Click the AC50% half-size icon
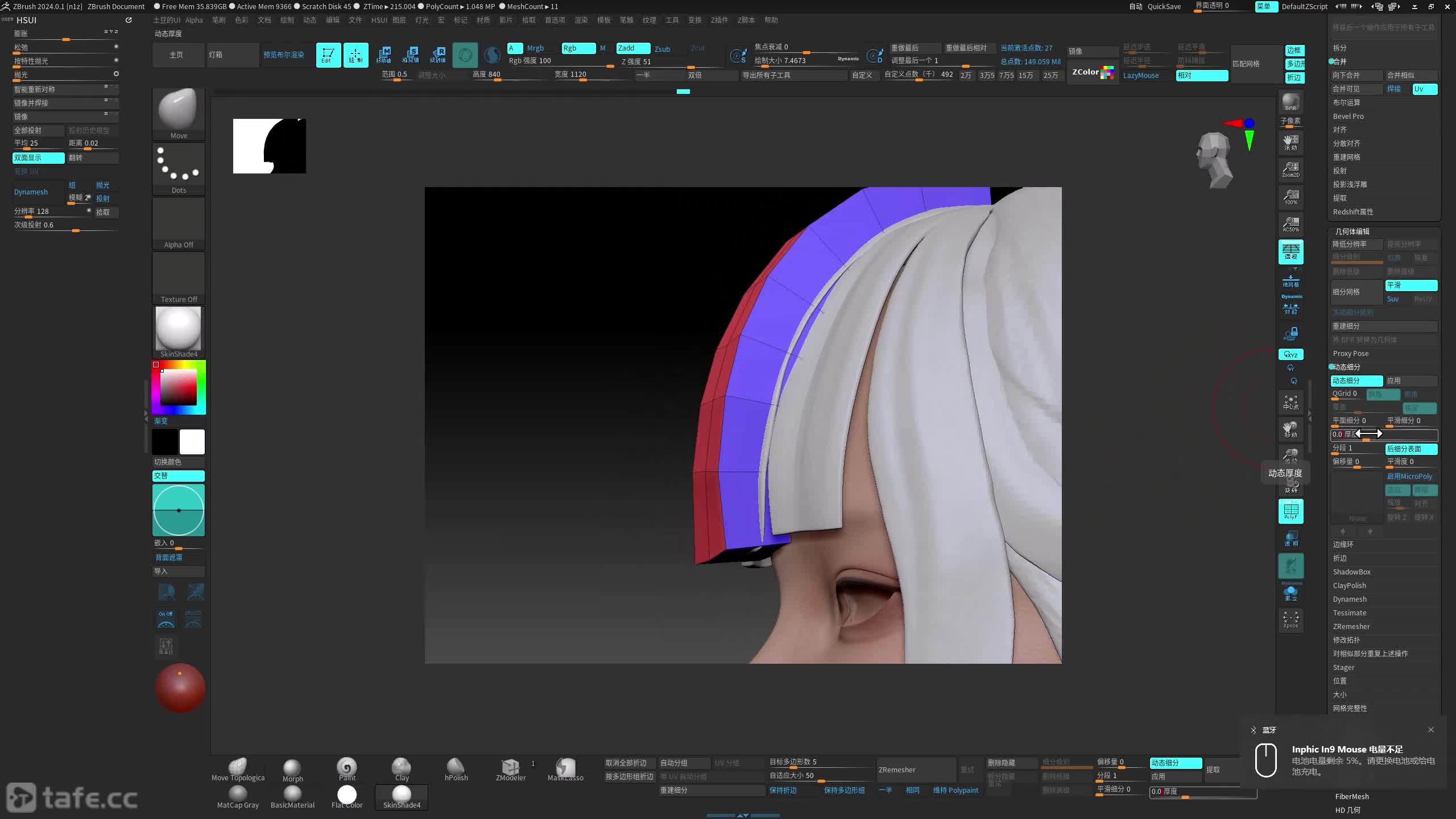 tap(1290, 224)
